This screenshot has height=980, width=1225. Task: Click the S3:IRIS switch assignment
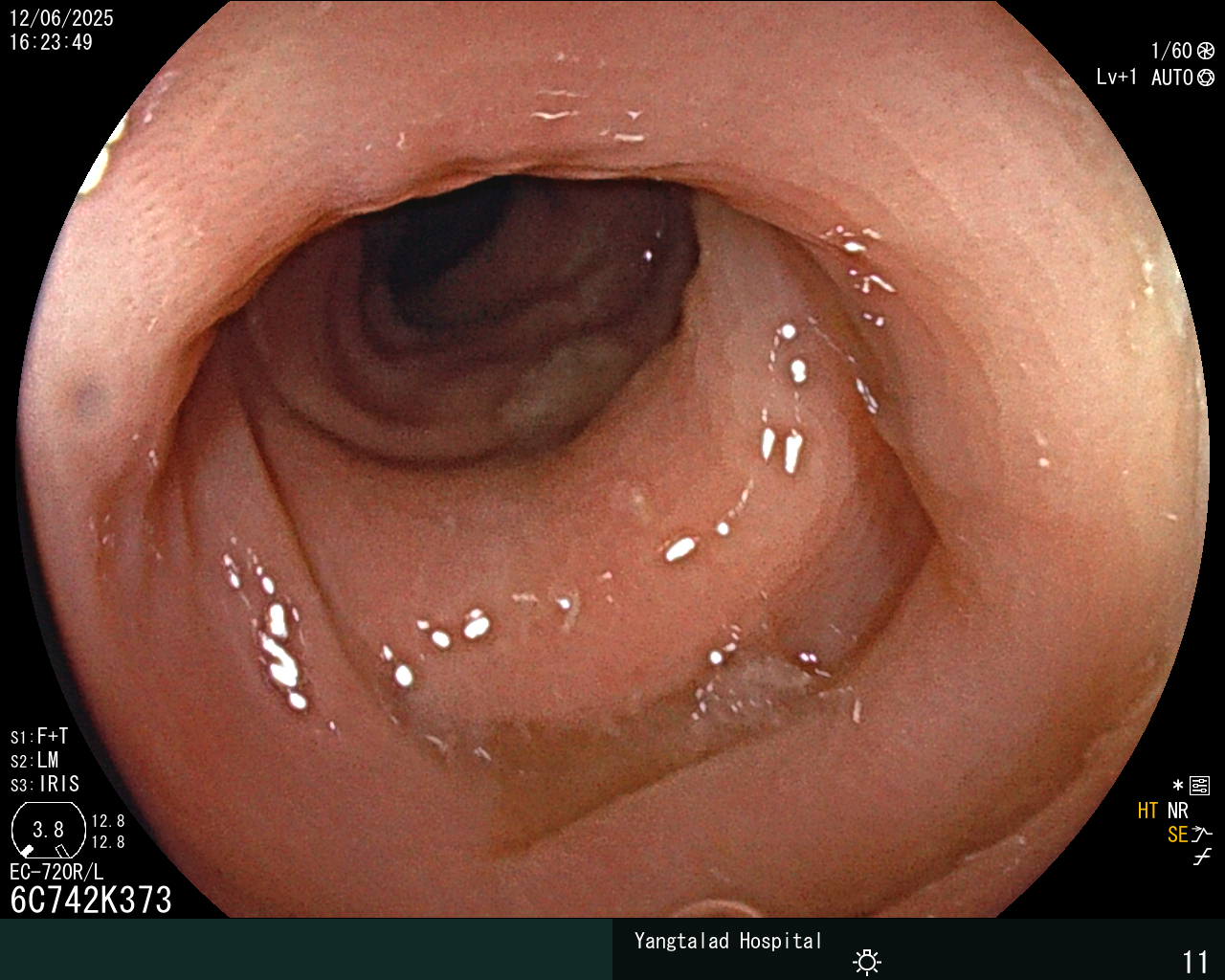pos(45,784)
